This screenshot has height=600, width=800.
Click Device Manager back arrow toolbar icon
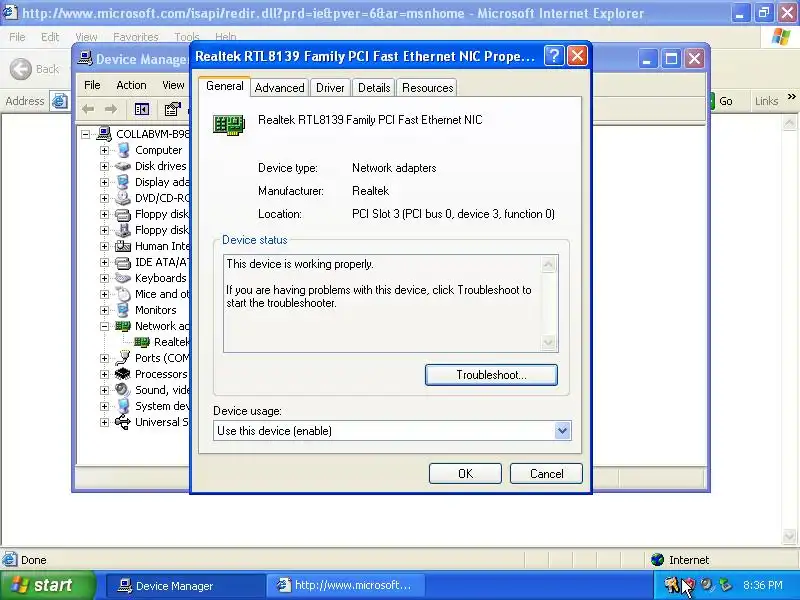point(88,109)
